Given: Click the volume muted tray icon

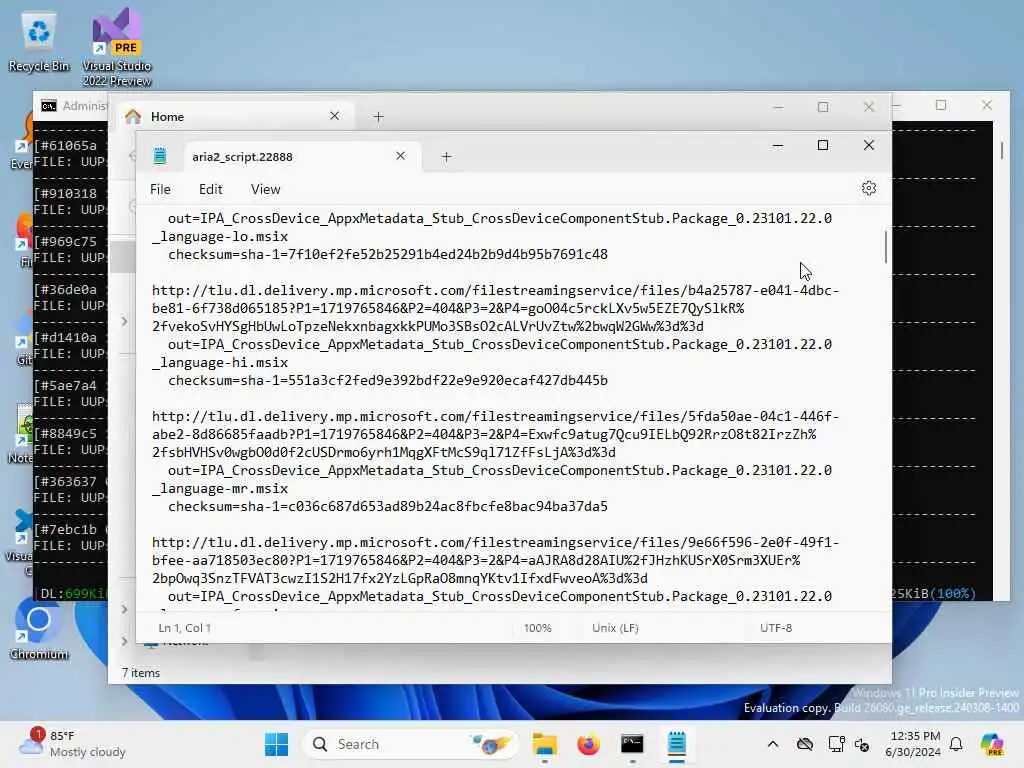Looking at the screenshot, I should point(862,744).
